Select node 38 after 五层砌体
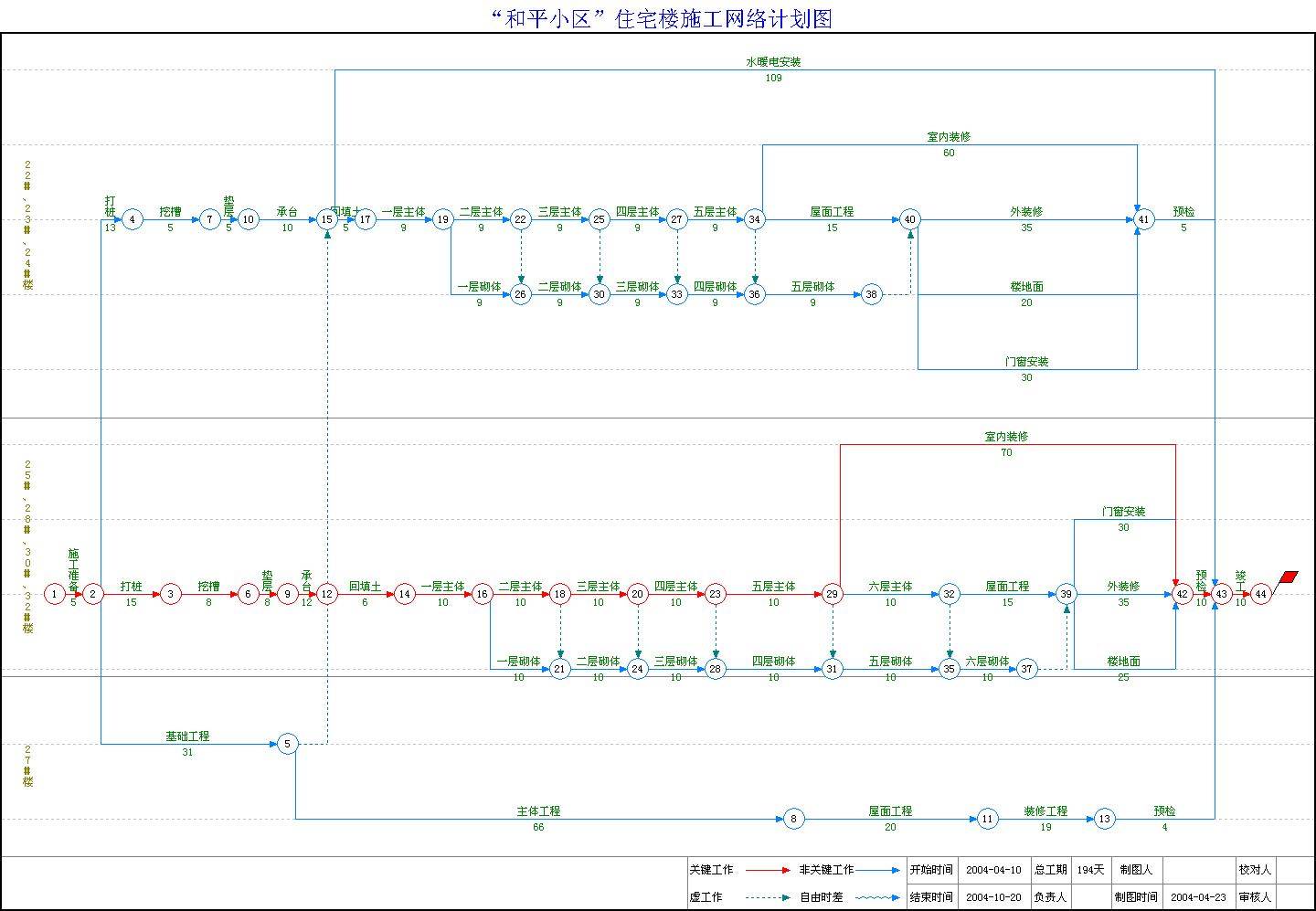Viewport: 1316px width, 911px height. click(x=871, y=294)
